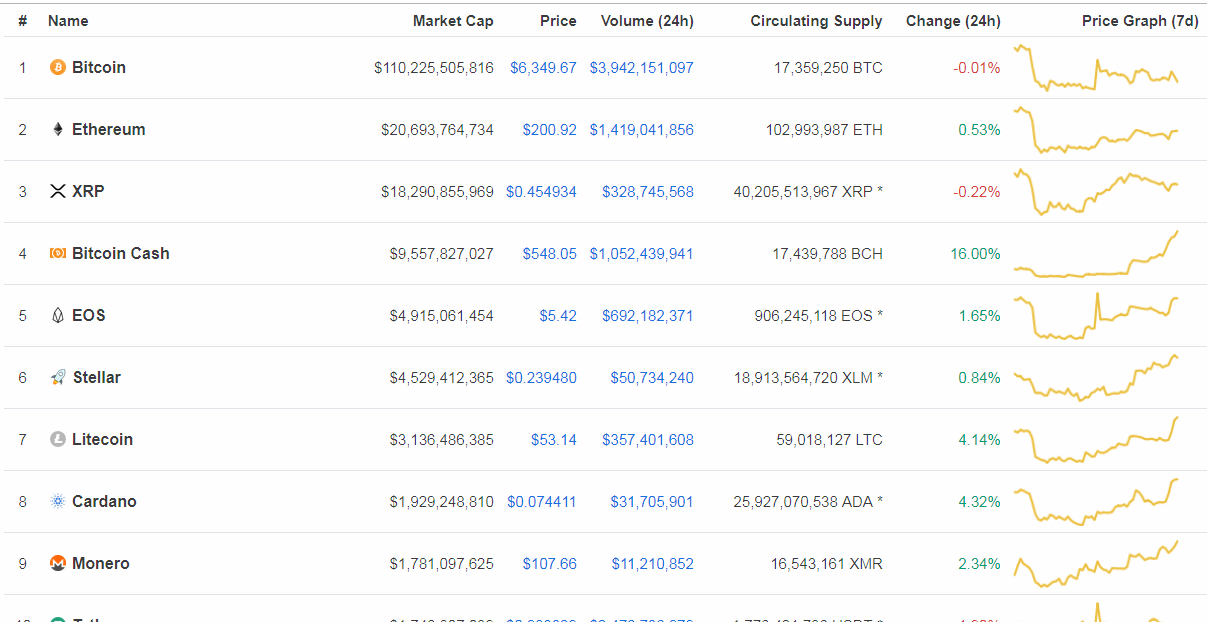1207x622 pixels.
Task: Click the Bitcoin Cash logo icon
Action: click(58, 254)
